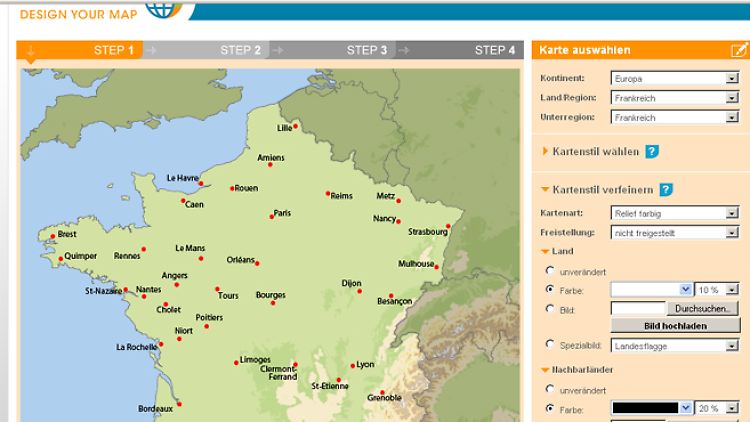Image resolution: width=750 pixels, height=422 pixels.
Task: Click help icon next to Kartenstil verfeinern
Action: [x=666, y=189]
